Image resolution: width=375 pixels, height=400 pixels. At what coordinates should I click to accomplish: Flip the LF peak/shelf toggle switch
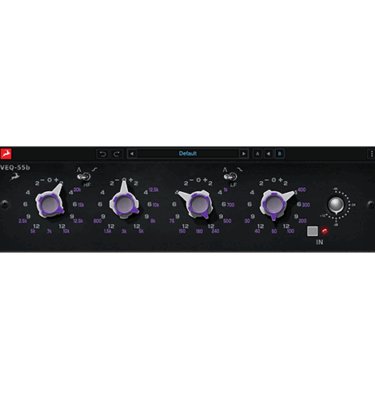click(x=231, y=176)
